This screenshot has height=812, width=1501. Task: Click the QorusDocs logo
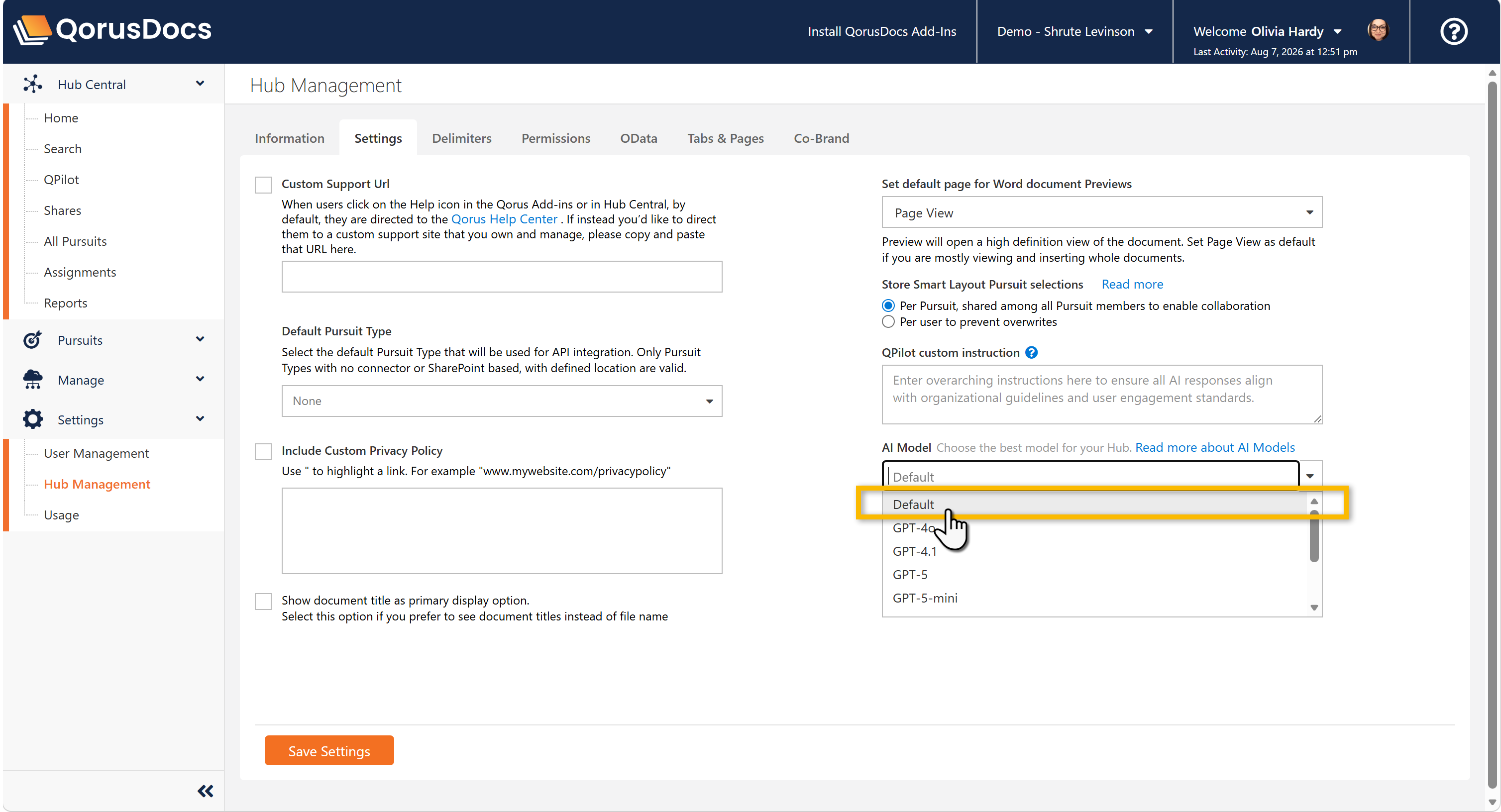point(112,30)
